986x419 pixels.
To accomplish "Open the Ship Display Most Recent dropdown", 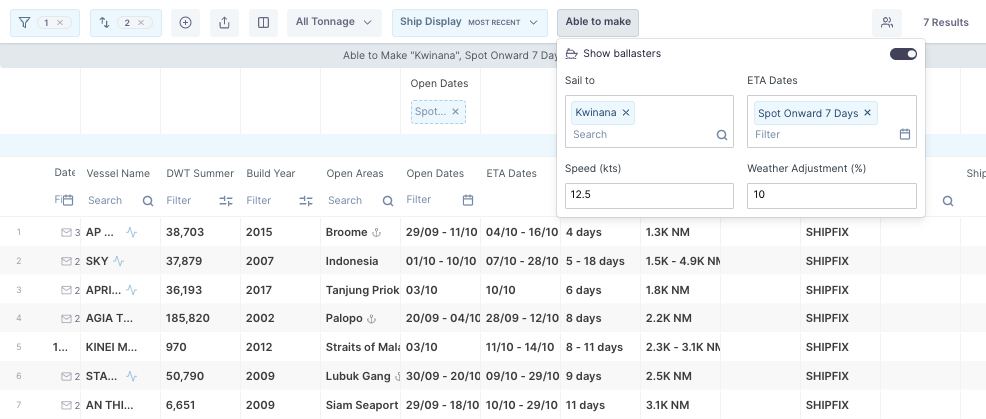I will click(469, 22).
